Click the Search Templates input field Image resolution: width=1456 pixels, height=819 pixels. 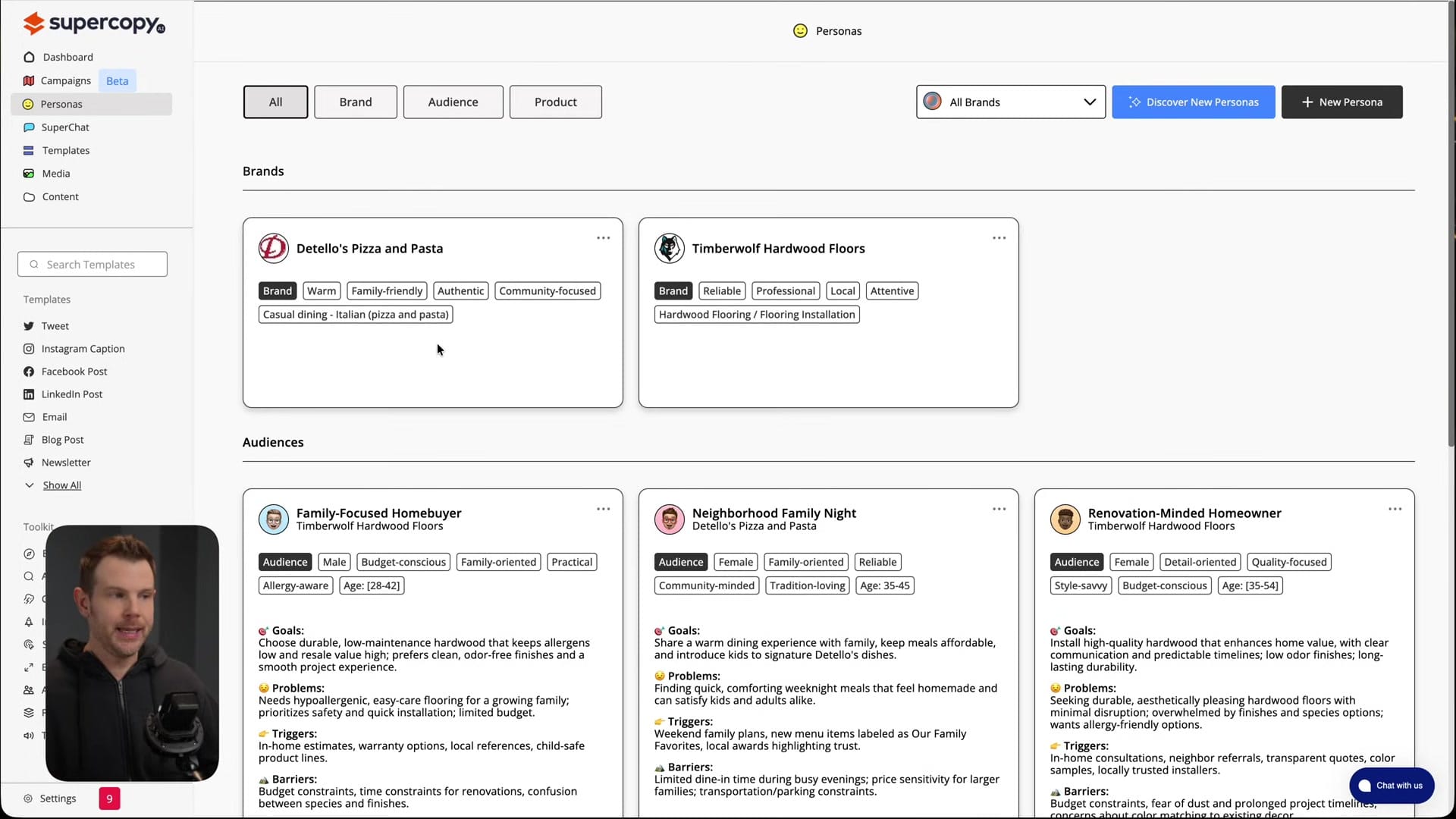(93, 264)
